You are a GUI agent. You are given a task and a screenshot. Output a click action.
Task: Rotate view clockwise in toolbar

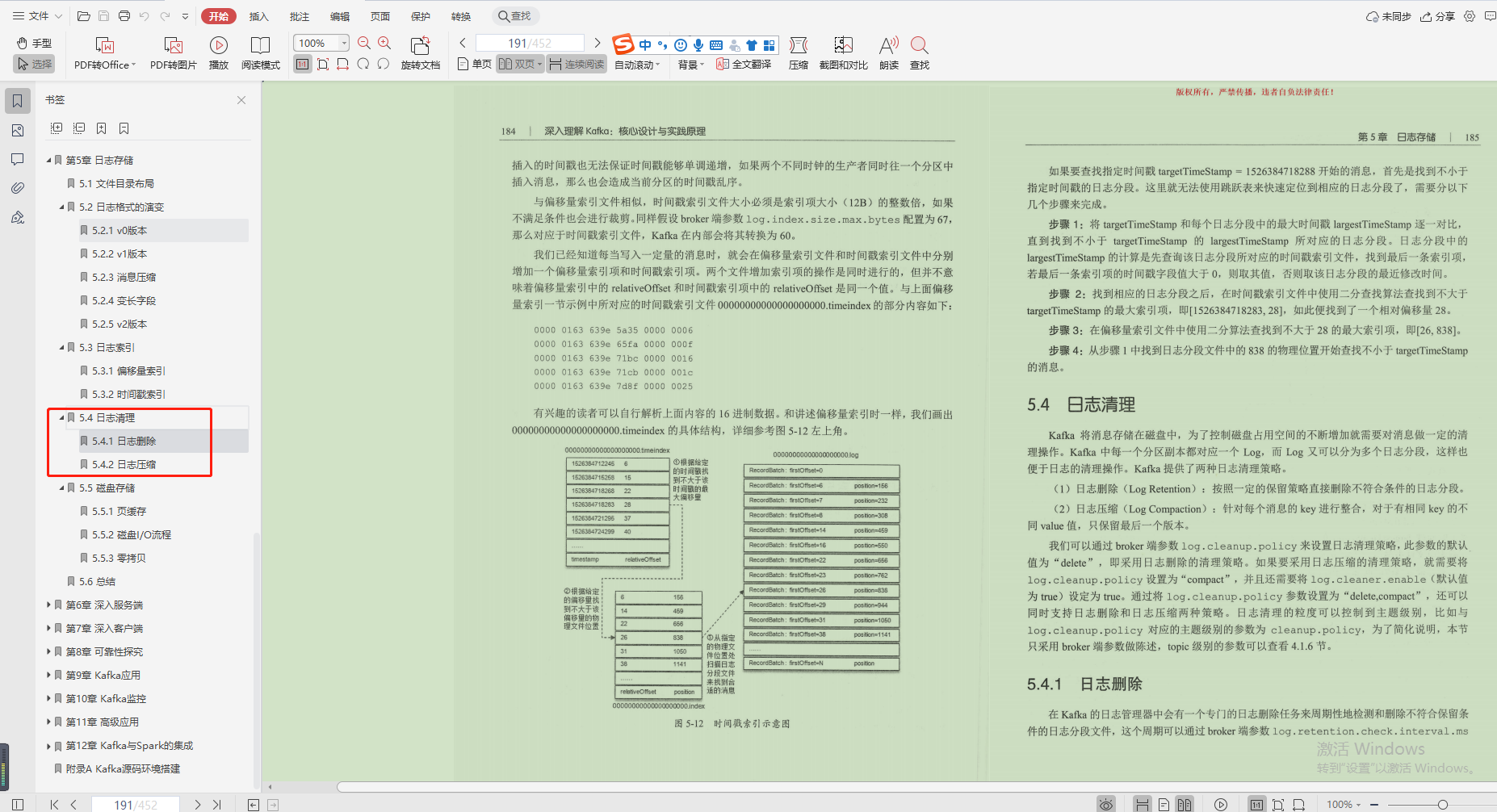pyautogui.click(x=384, y=64)
